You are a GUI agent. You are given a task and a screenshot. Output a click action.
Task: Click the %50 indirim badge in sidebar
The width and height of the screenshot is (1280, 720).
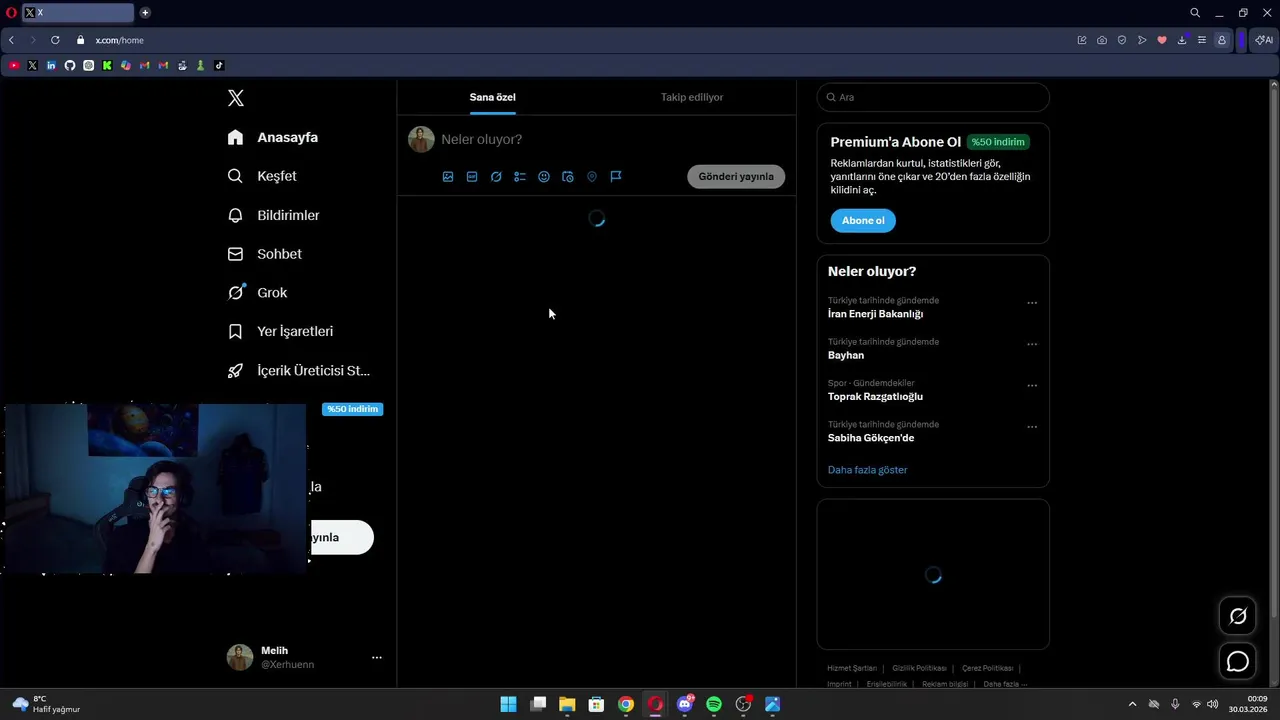(x=352, y=409)
